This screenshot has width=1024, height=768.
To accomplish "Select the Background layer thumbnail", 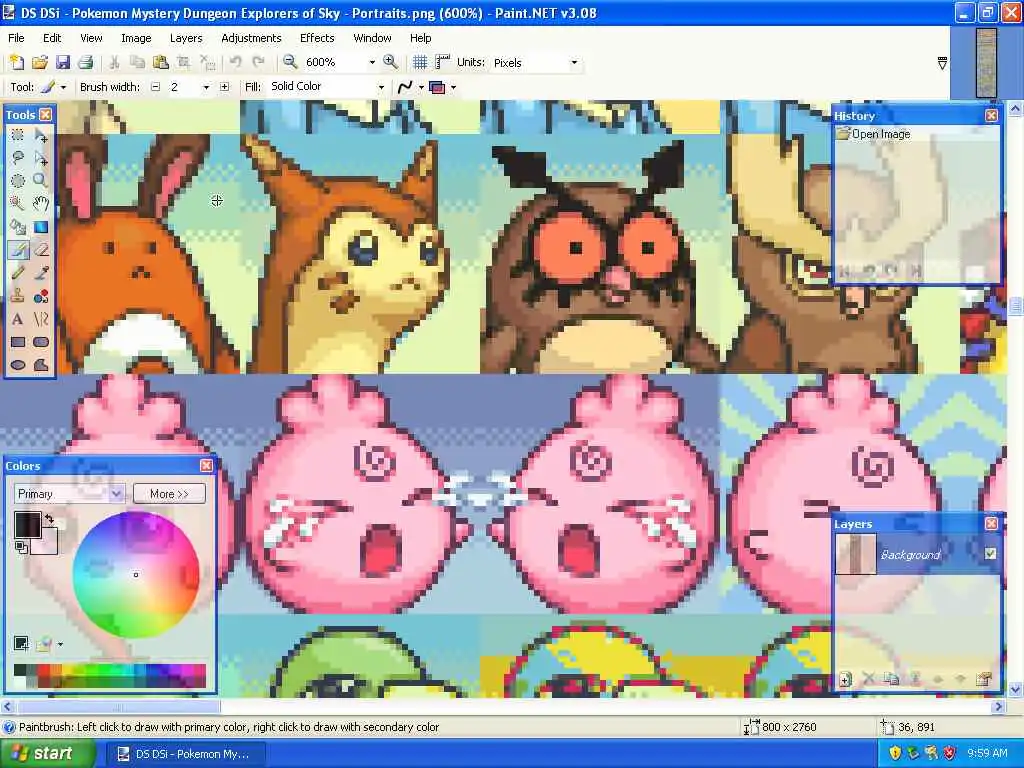I will tap(856, 554).
